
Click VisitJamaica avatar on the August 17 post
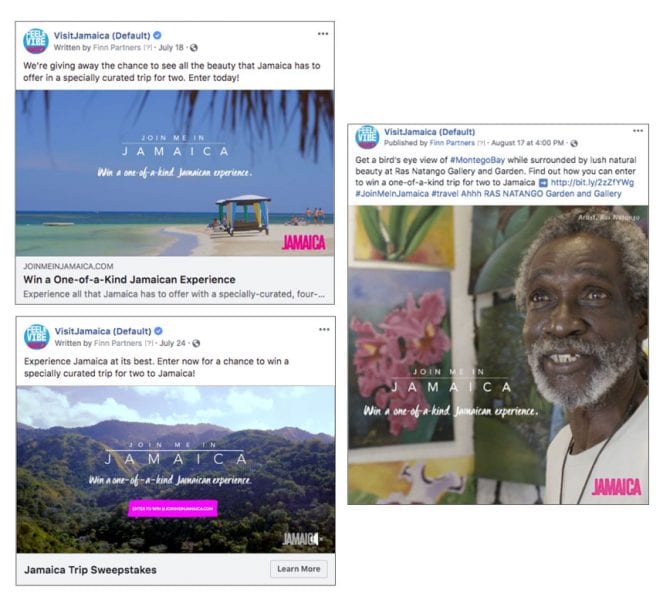[x=367, y=137]
